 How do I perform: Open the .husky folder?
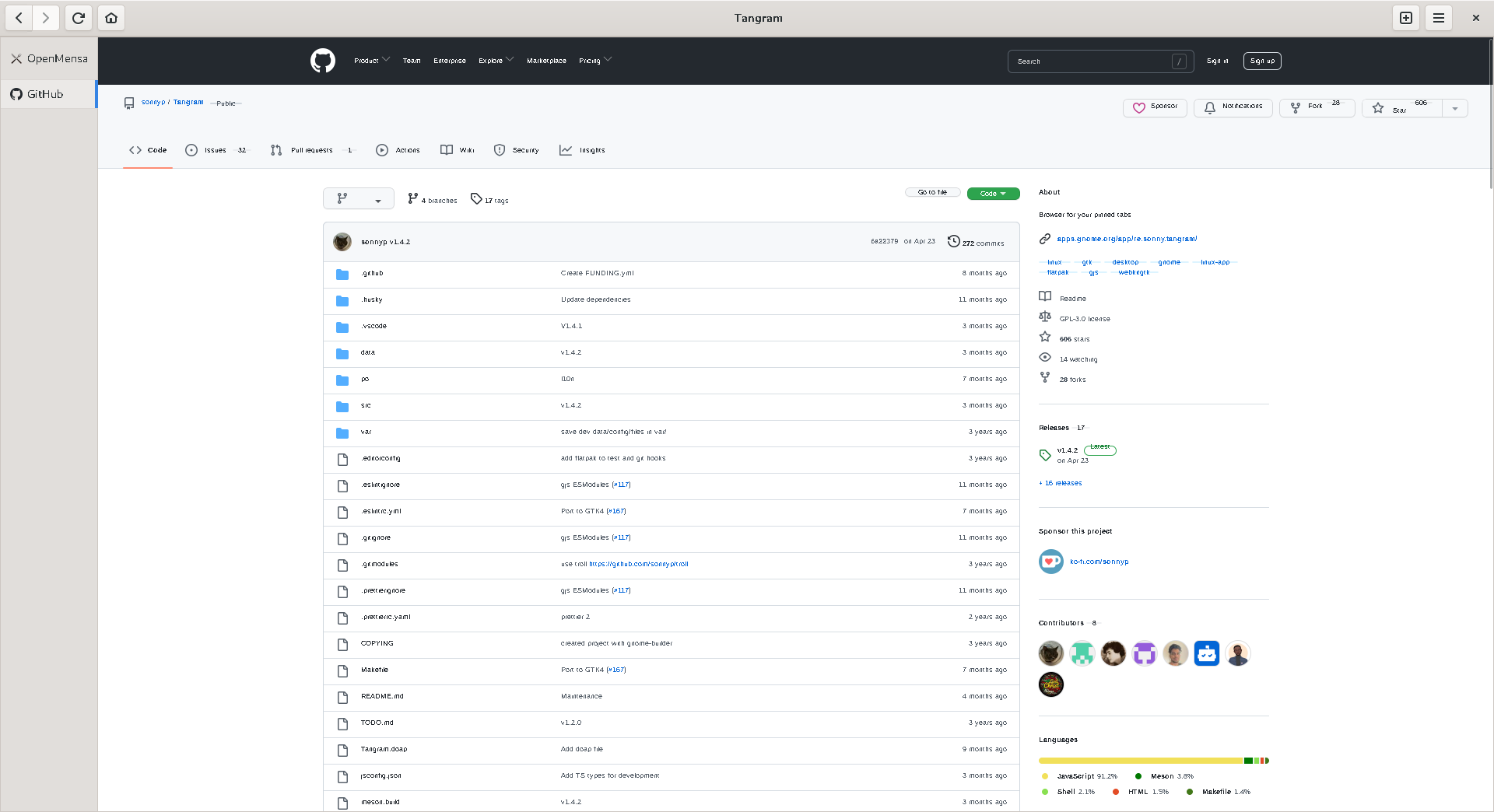(x=372, y=299)
